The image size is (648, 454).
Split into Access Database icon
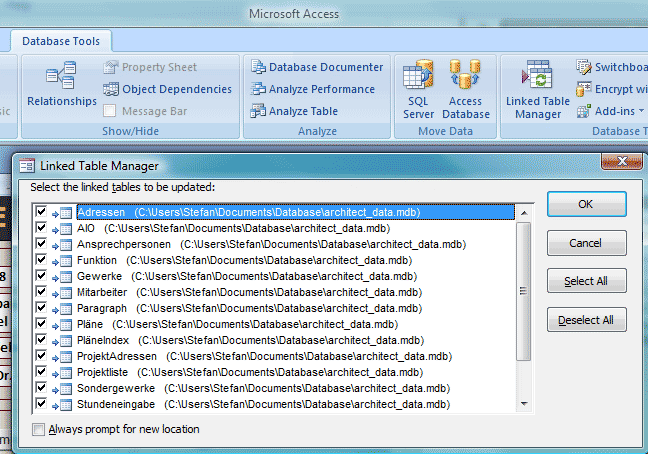click(465, 74)
